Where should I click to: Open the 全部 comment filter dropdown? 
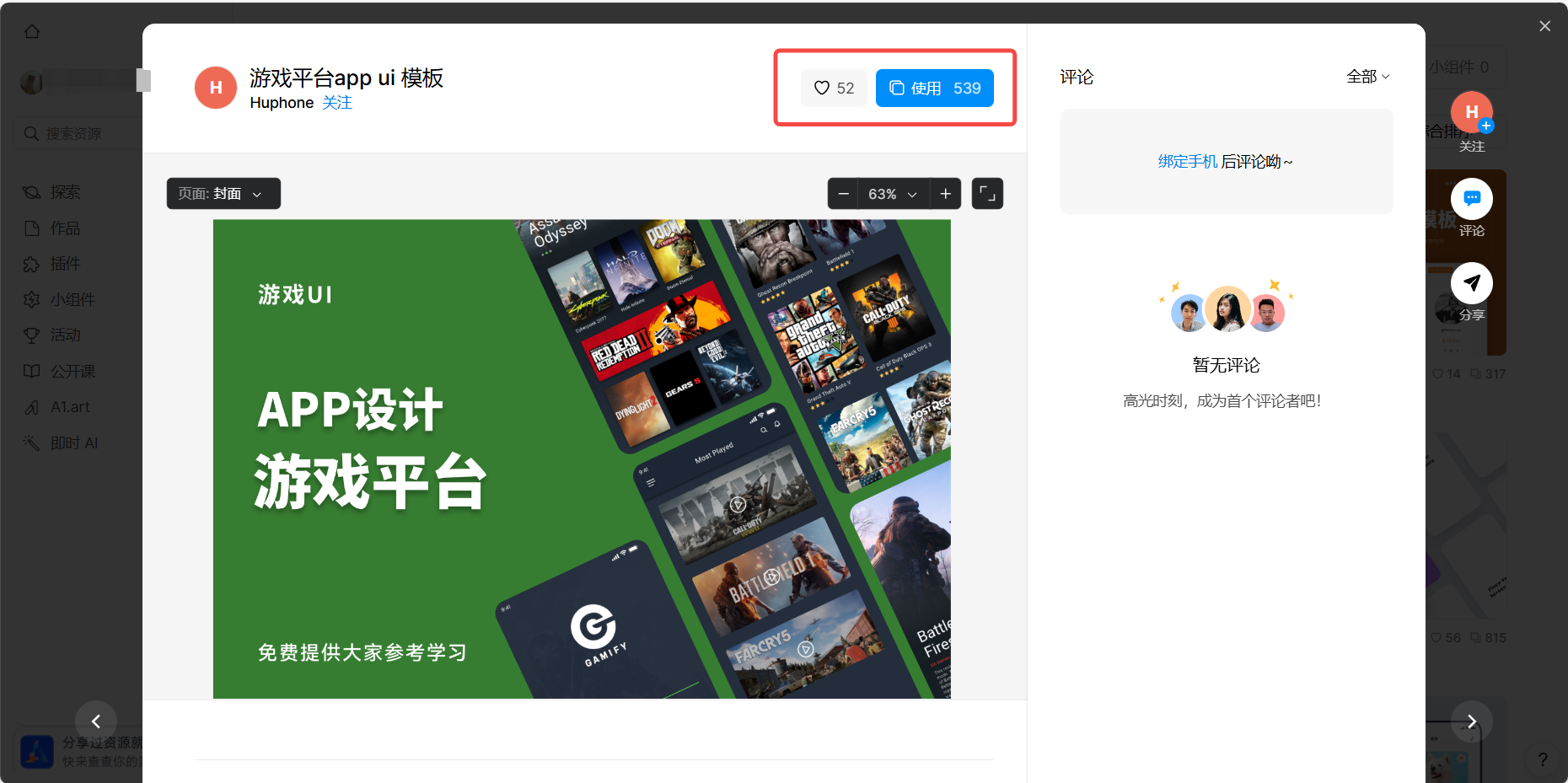pyautogui.click(x=1367, y=77)
